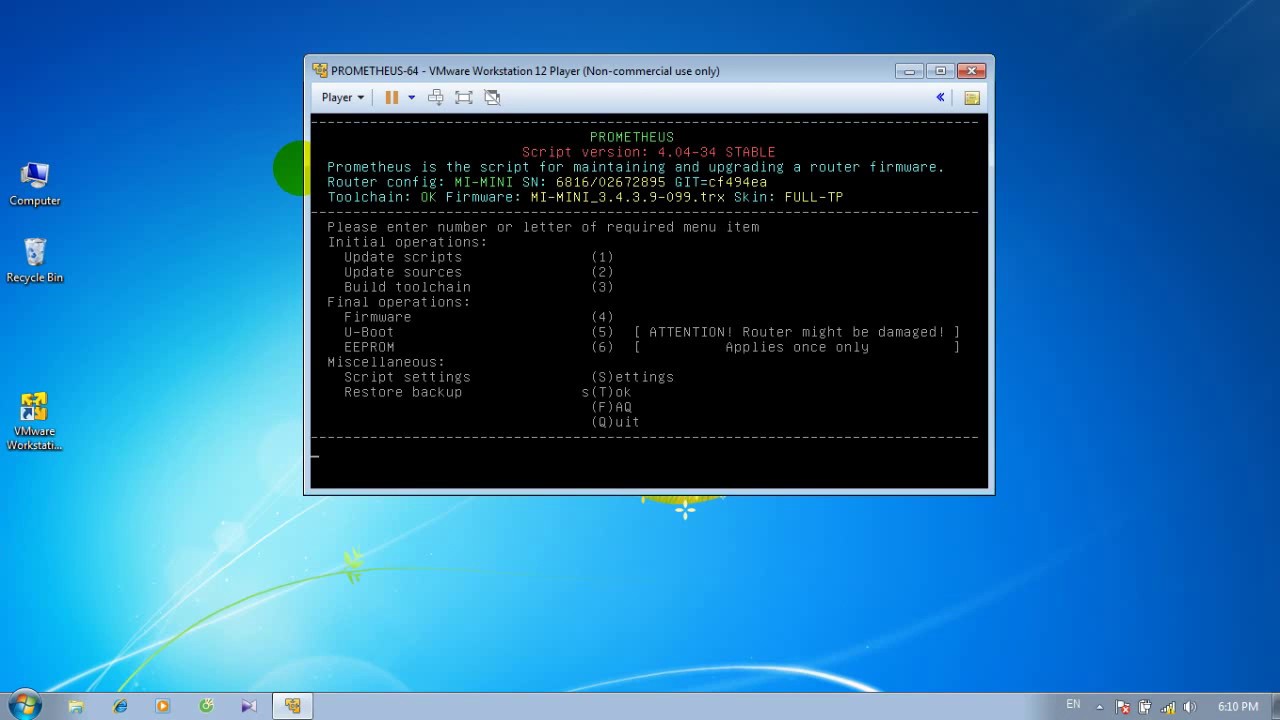Select the VMware Workstation desktop shortcut
Screen dimensions: 1280x720
(35, 422)
